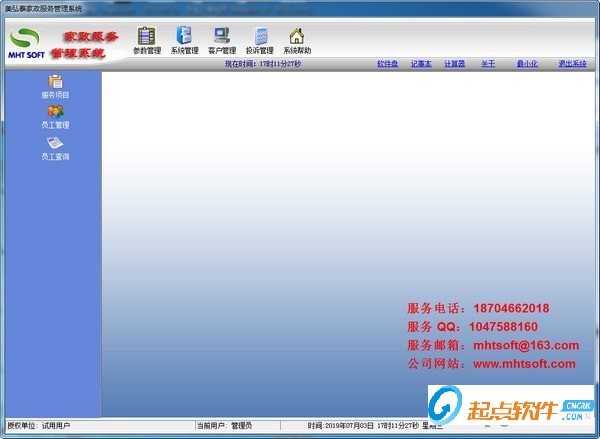Open 系统帮助 house icon

tap(297, 36)
